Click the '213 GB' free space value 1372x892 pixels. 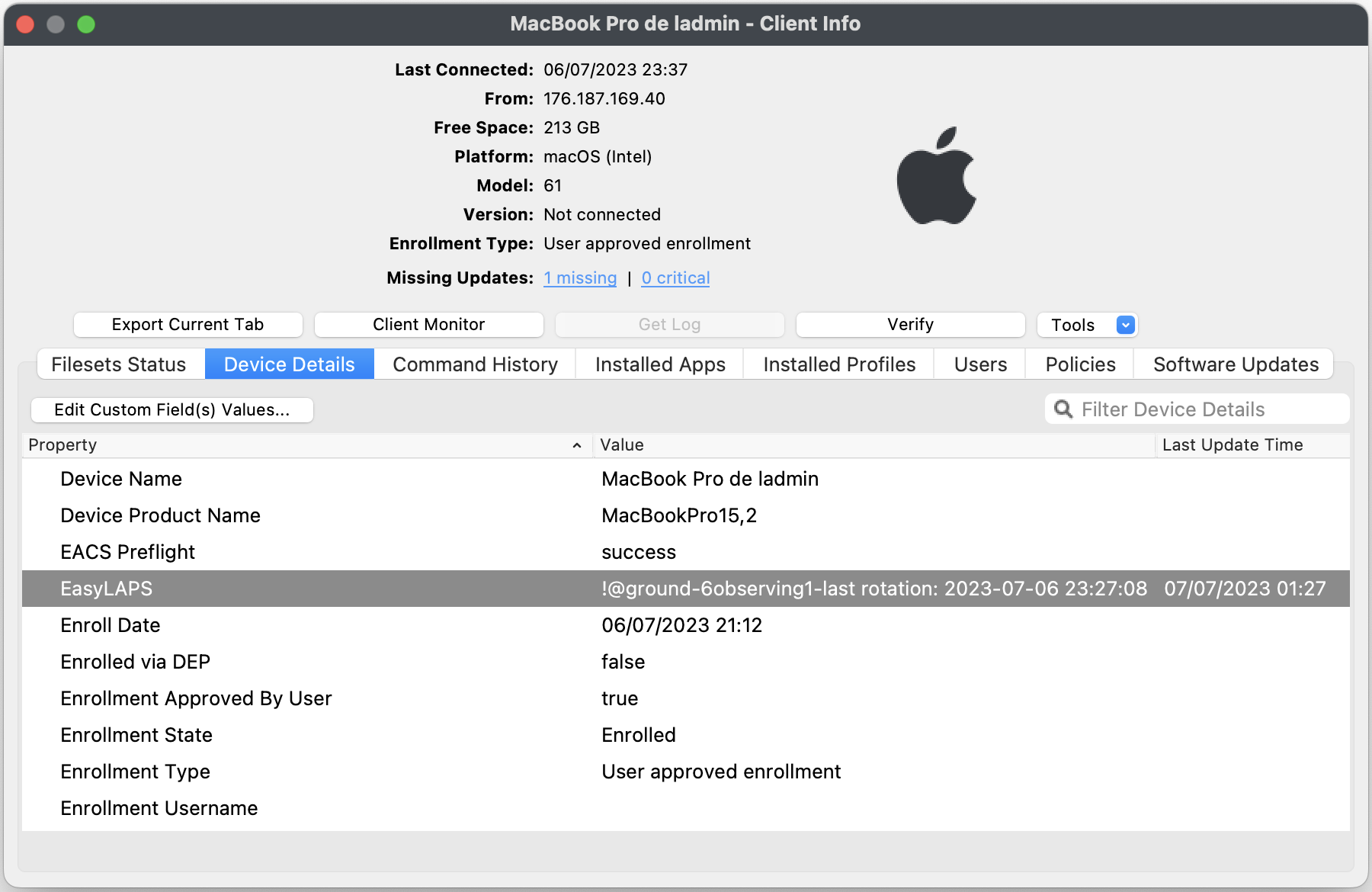click(x=572, y=128)
